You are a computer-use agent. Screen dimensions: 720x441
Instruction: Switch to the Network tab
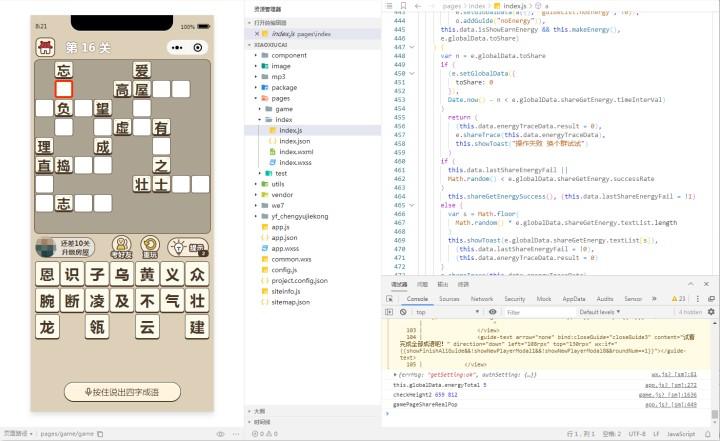(x=482, y=299)
